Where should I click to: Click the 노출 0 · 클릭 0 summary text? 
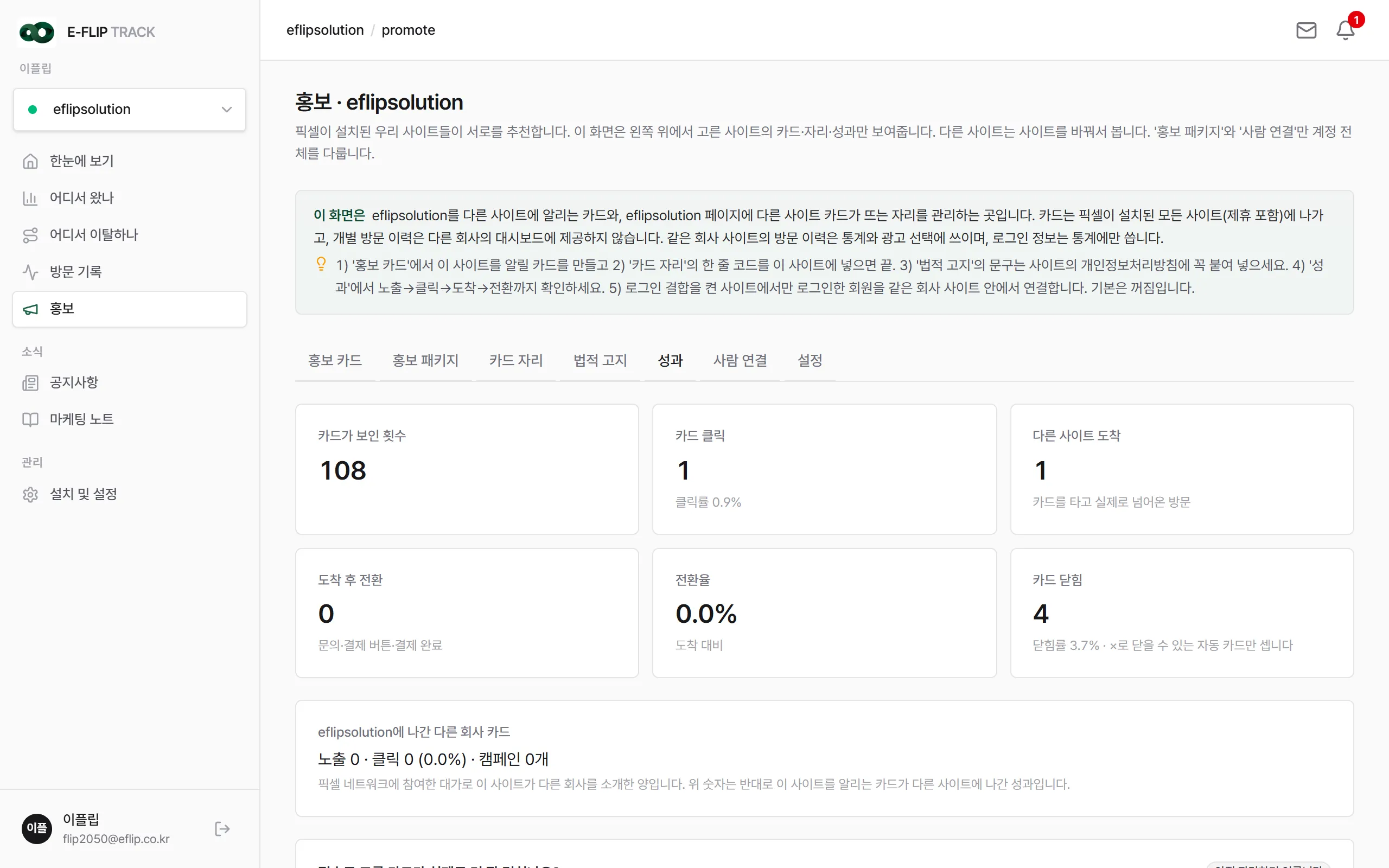[x=434, y=759]
